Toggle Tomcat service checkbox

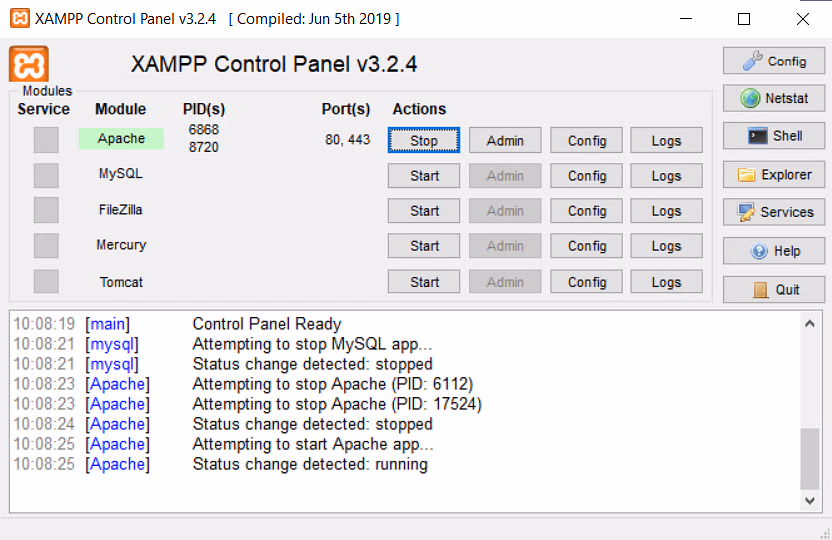point(46,281)
